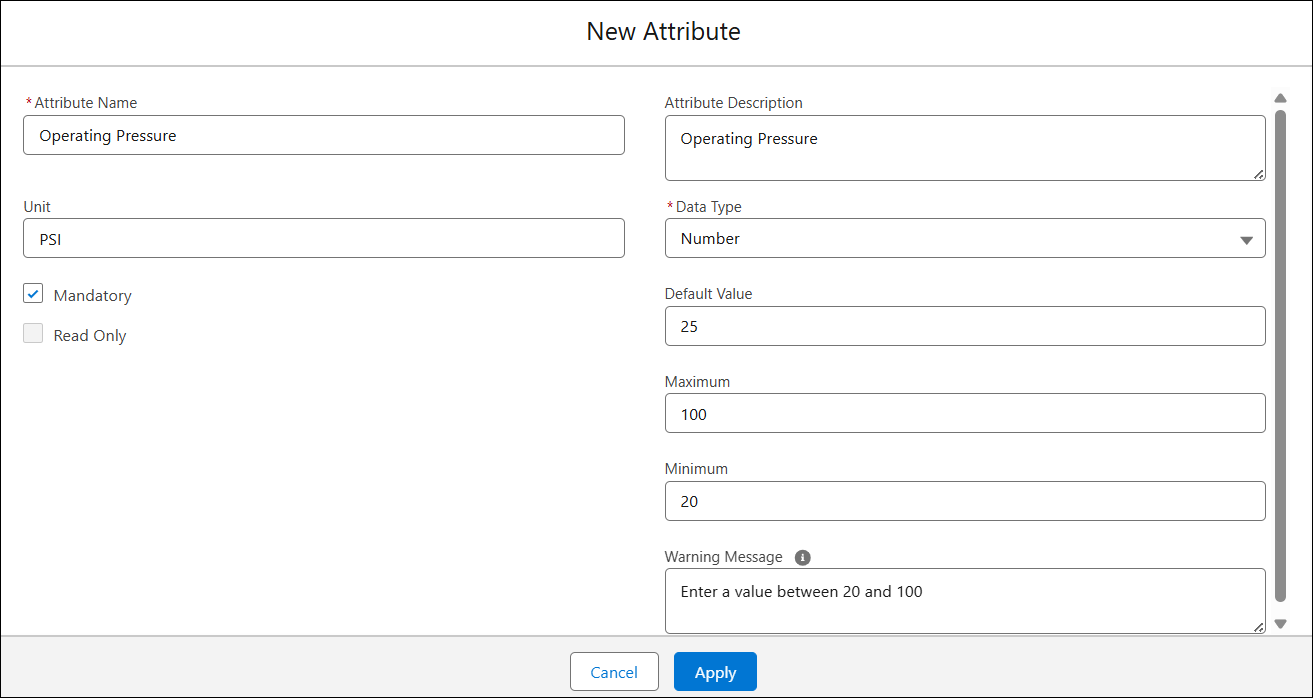Click the scrollbar down arrow
Screen dimensions: 1313x698
point(1280,623)
